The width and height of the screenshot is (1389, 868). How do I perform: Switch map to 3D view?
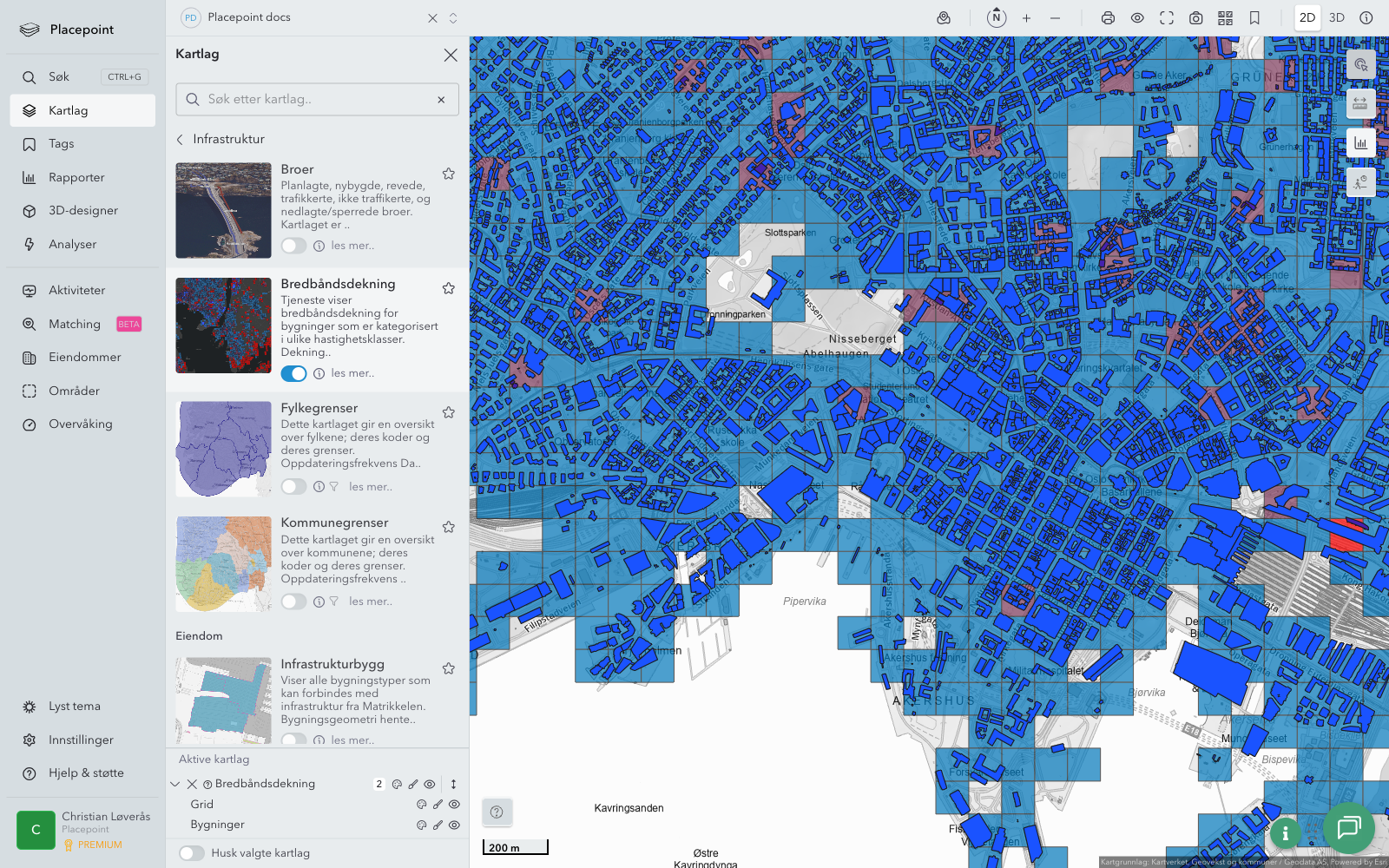click(1336, 18)
